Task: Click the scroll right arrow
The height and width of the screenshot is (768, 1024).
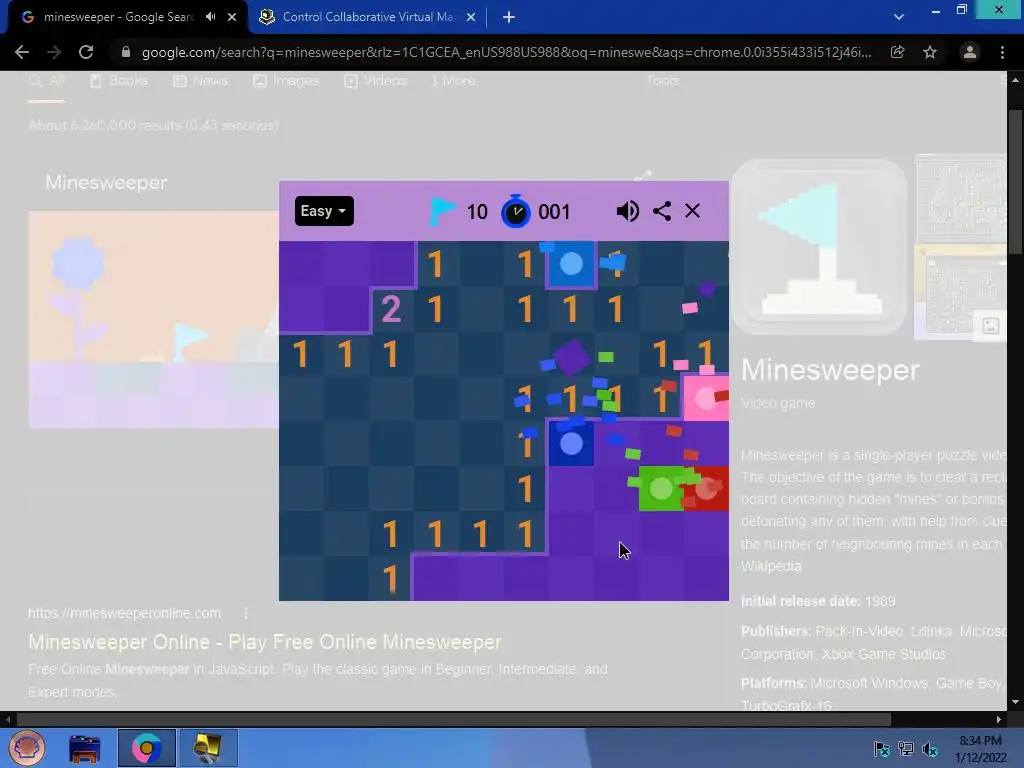Action: pos(999,719)
